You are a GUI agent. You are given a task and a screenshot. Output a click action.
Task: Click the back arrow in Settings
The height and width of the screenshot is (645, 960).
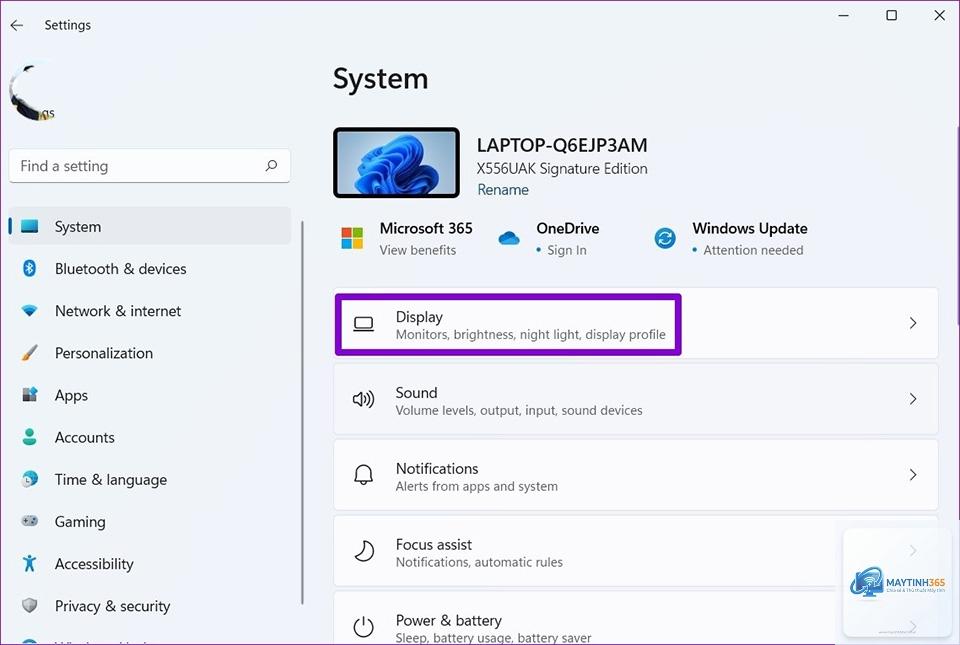tap(17, 25)
